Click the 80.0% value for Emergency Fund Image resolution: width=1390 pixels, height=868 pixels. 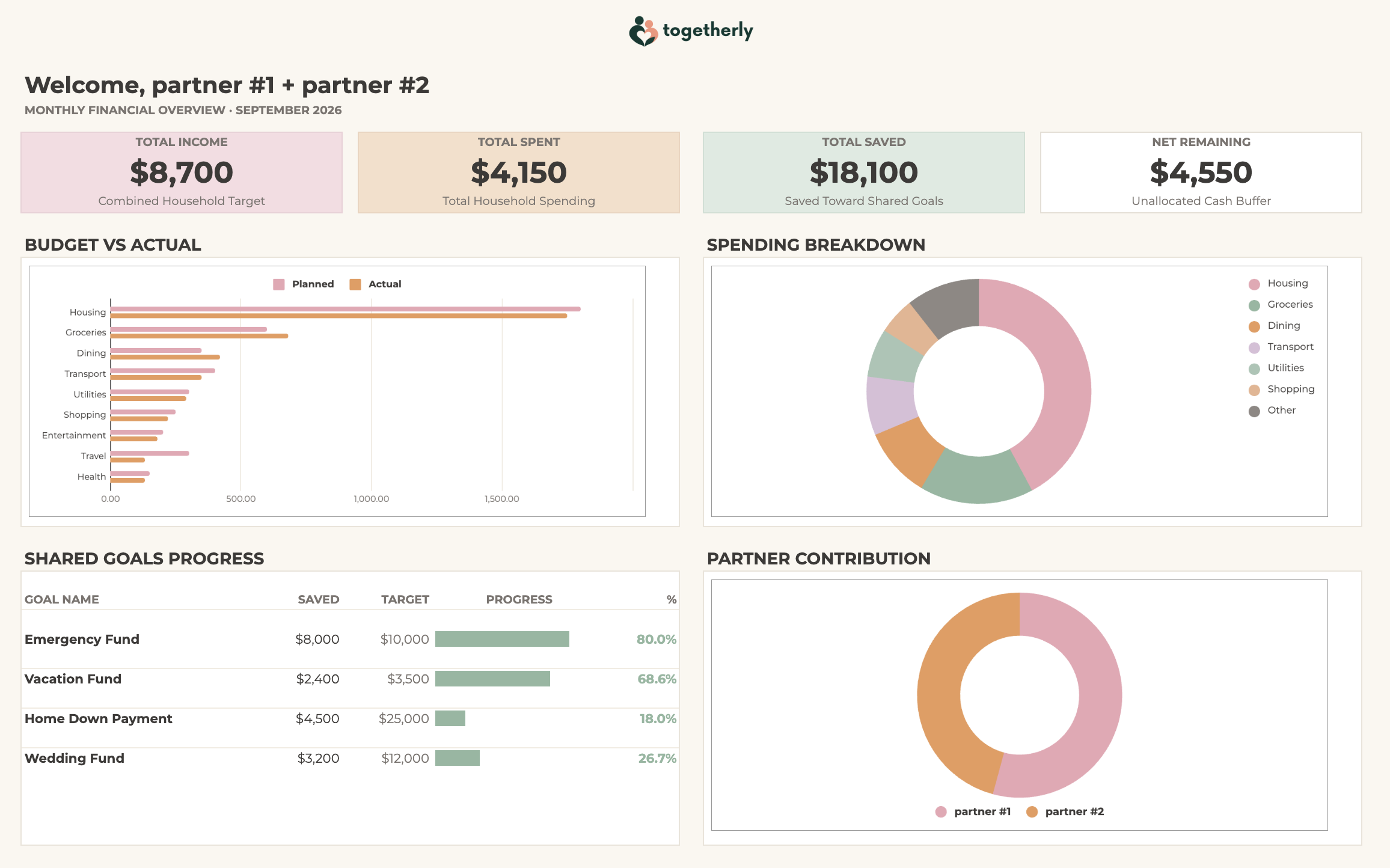pos(657,639)
